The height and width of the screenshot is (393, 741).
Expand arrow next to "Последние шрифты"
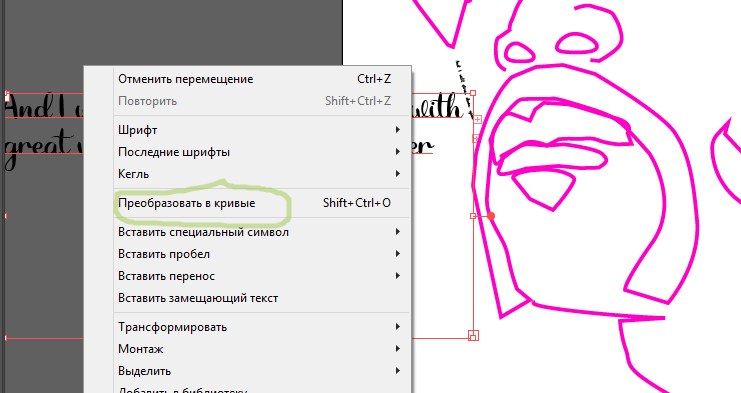pos(398,152)
